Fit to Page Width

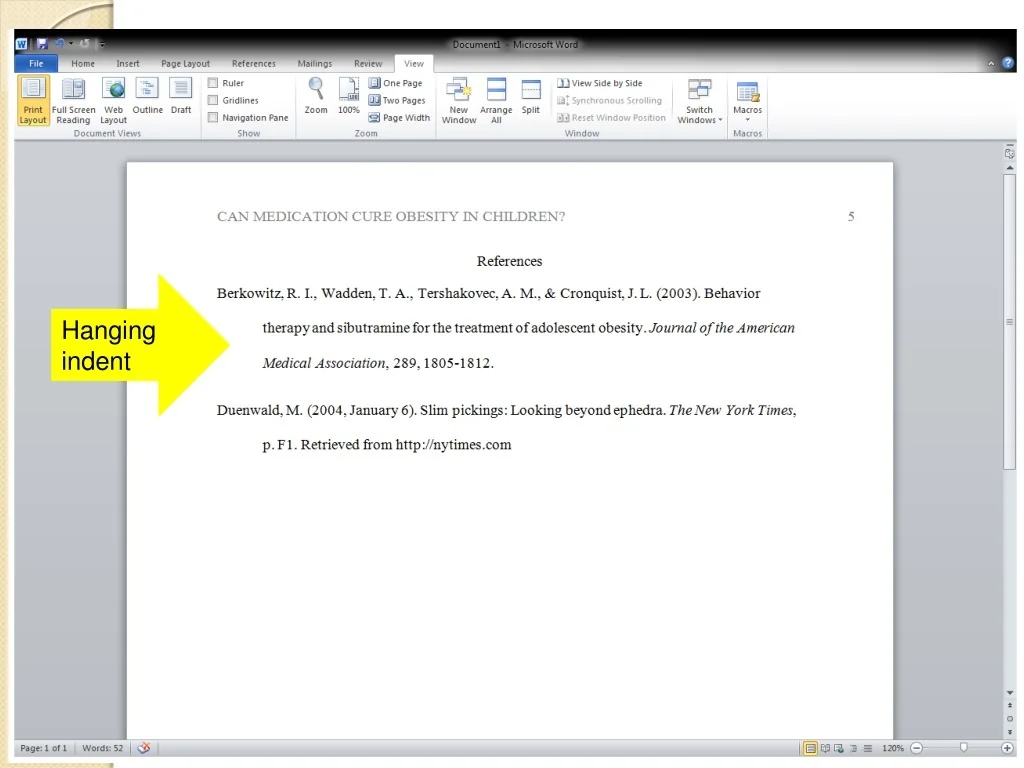[399, 118]
